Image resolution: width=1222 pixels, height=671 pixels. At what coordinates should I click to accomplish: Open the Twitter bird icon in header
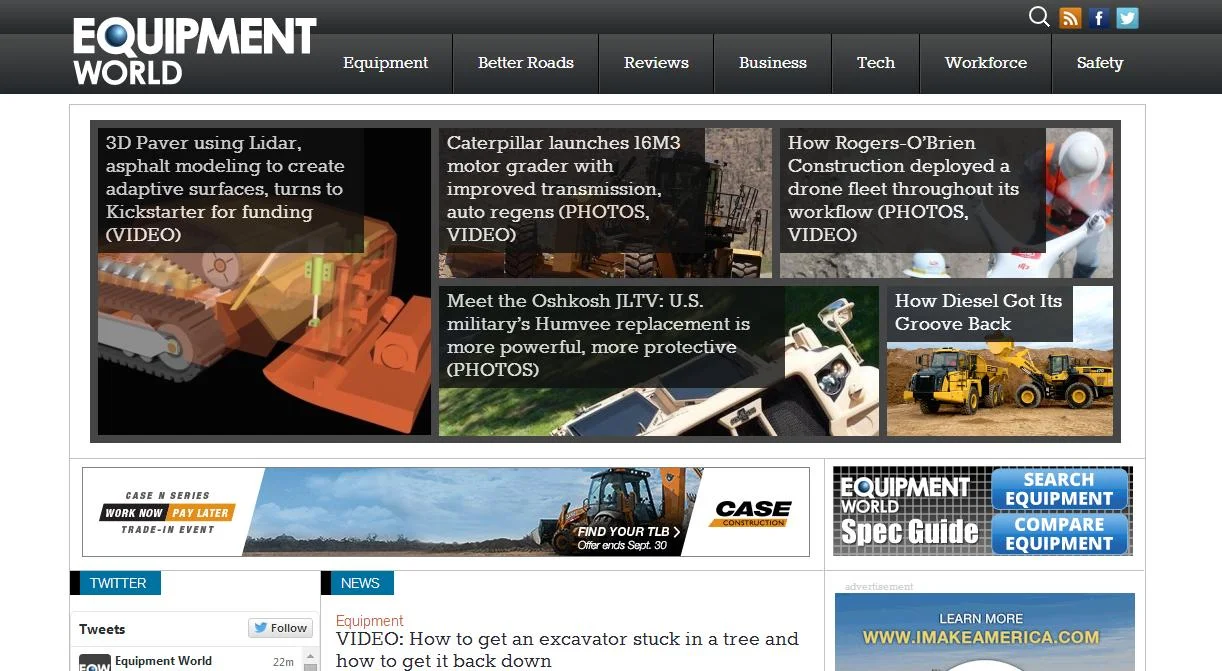point(1127,17)
